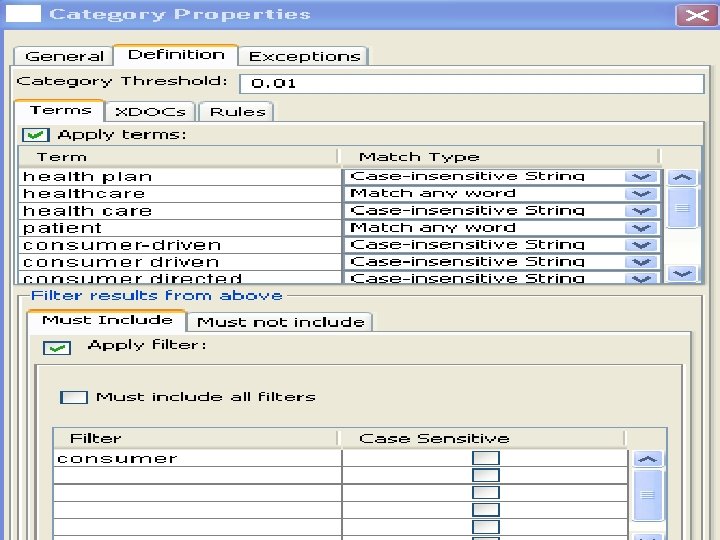The image size is (720, 540).
Task: Open match type dropdown for 'healthcare'
Action: pyautogui.click(x=641, y=194)
